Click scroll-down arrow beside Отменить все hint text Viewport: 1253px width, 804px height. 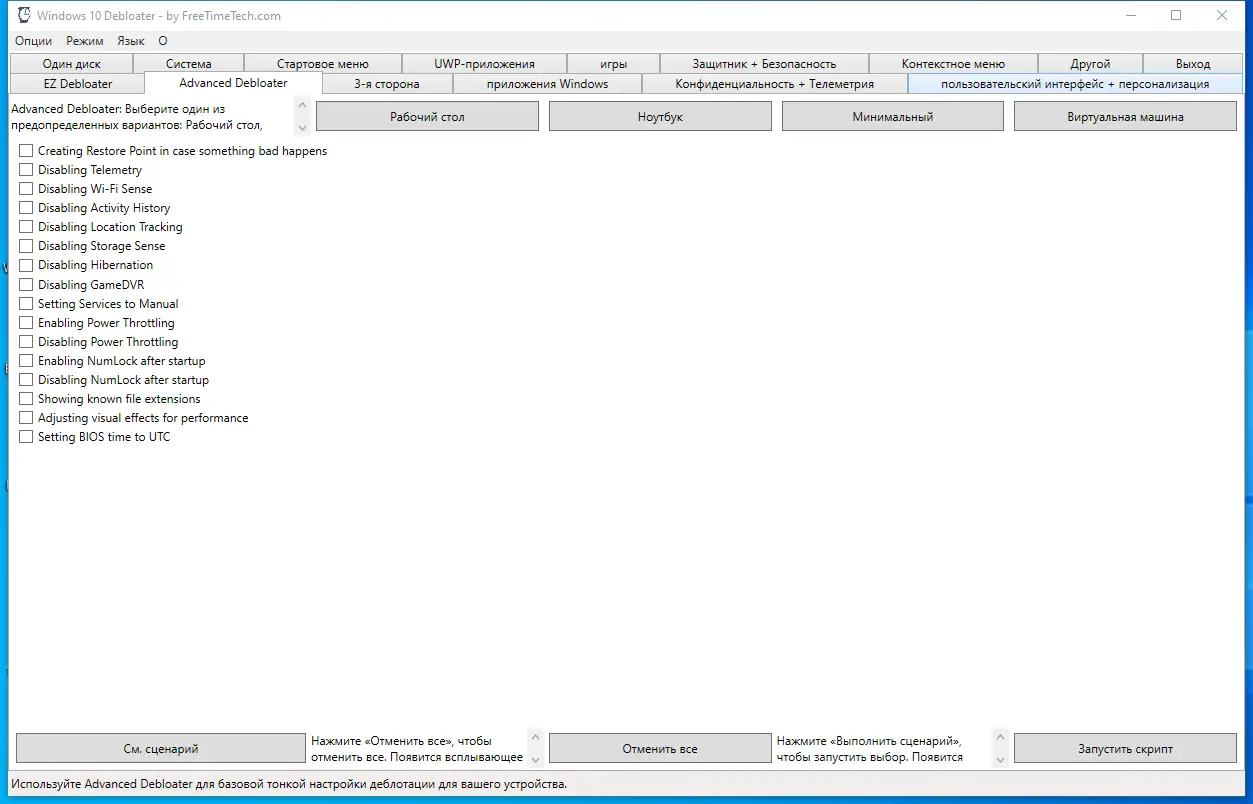point(536,759)
